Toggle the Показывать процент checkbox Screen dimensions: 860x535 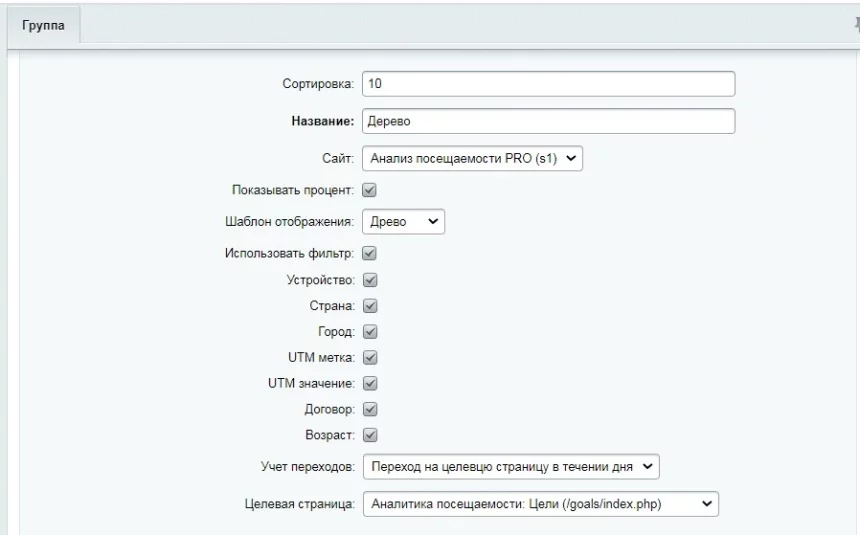pos(369,190)
